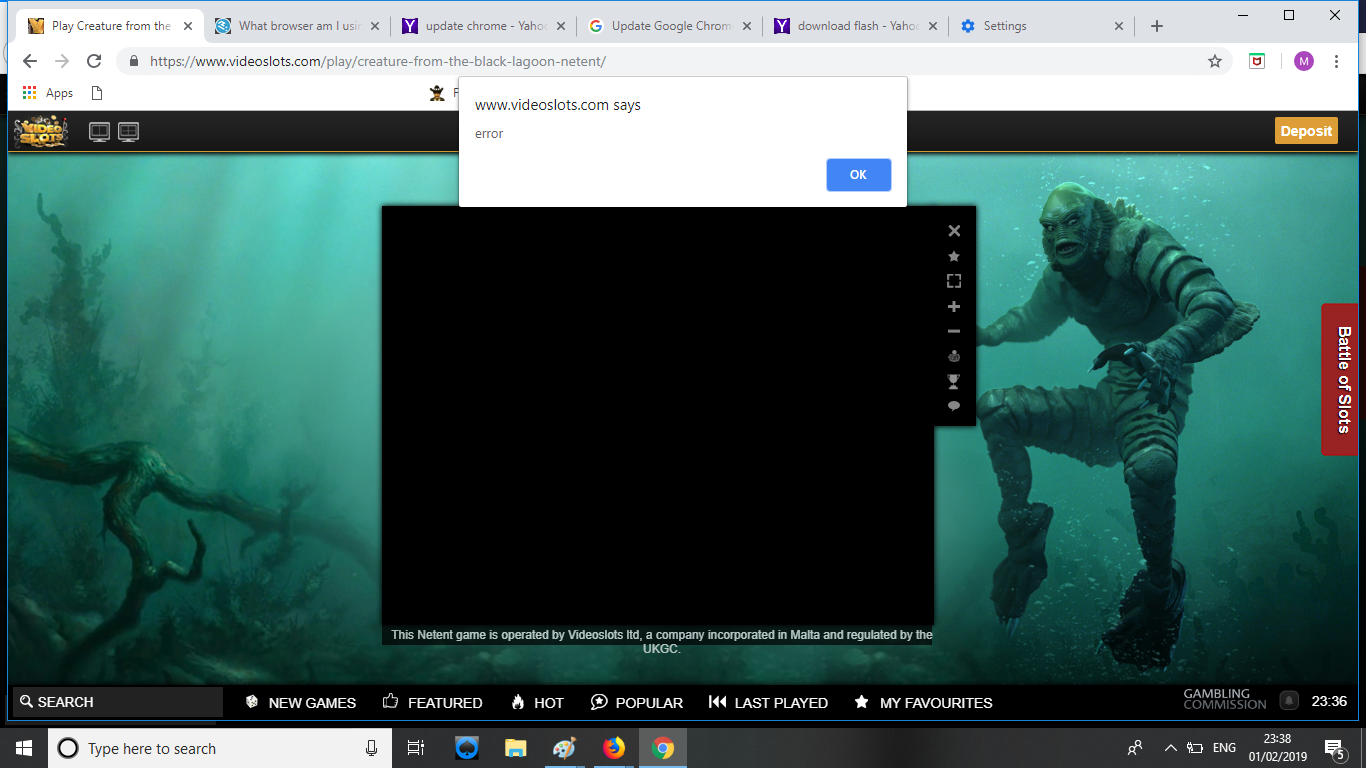Enlarge the game window with the plus icon

pyautogui.click(x=954, y=306)
